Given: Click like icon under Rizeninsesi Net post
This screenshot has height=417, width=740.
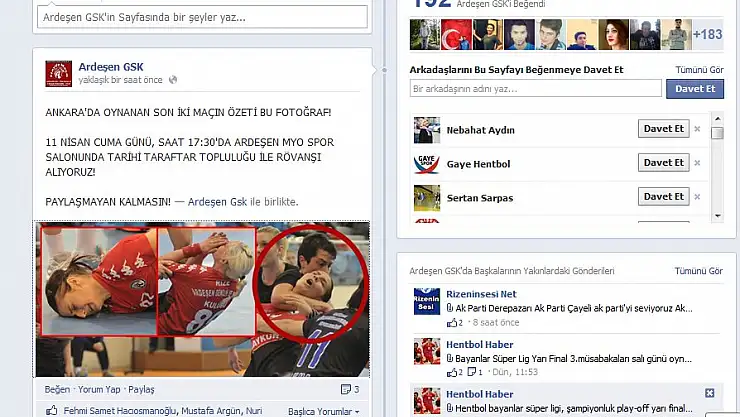Looking at the screenshot, I should [452, 323].
